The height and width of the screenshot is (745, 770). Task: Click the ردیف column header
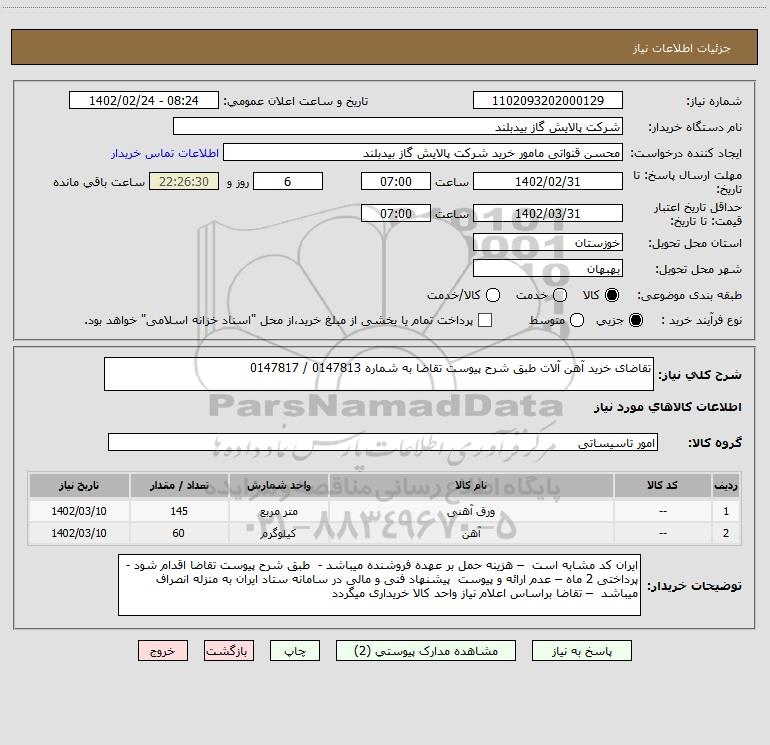point(726,486)
